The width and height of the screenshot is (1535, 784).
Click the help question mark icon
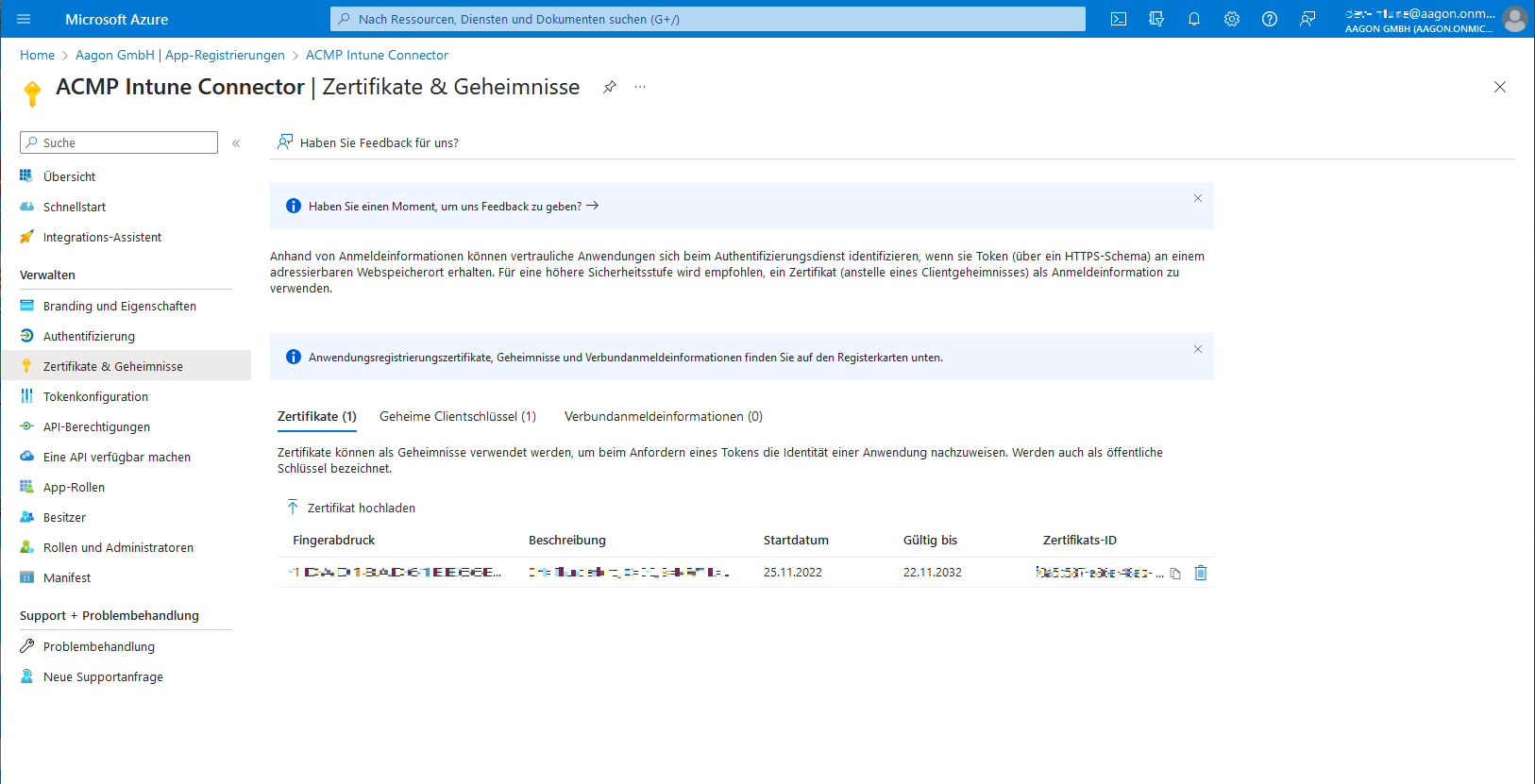point(1270,19)
